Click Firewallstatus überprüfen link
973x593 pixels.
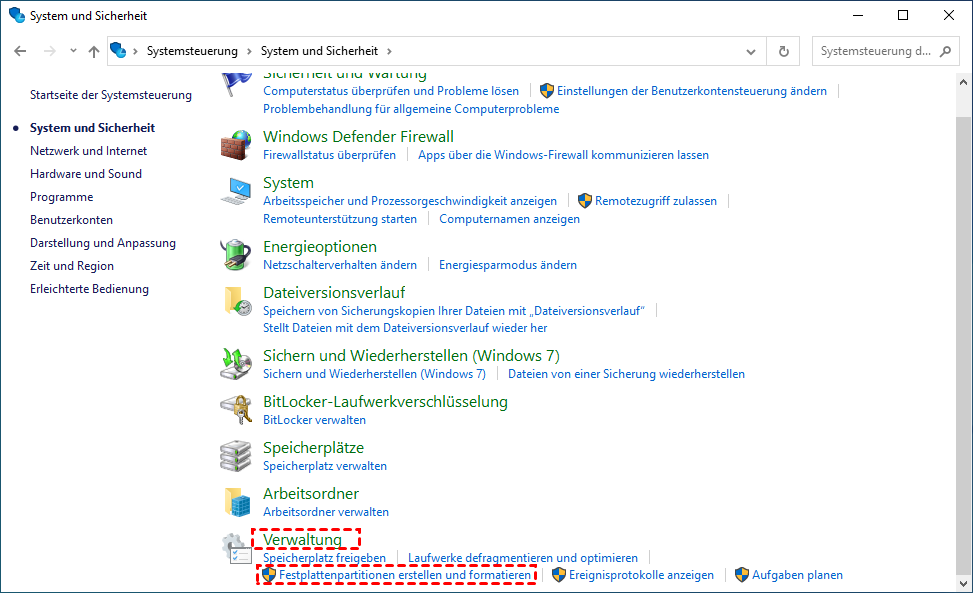click(330, 155)
